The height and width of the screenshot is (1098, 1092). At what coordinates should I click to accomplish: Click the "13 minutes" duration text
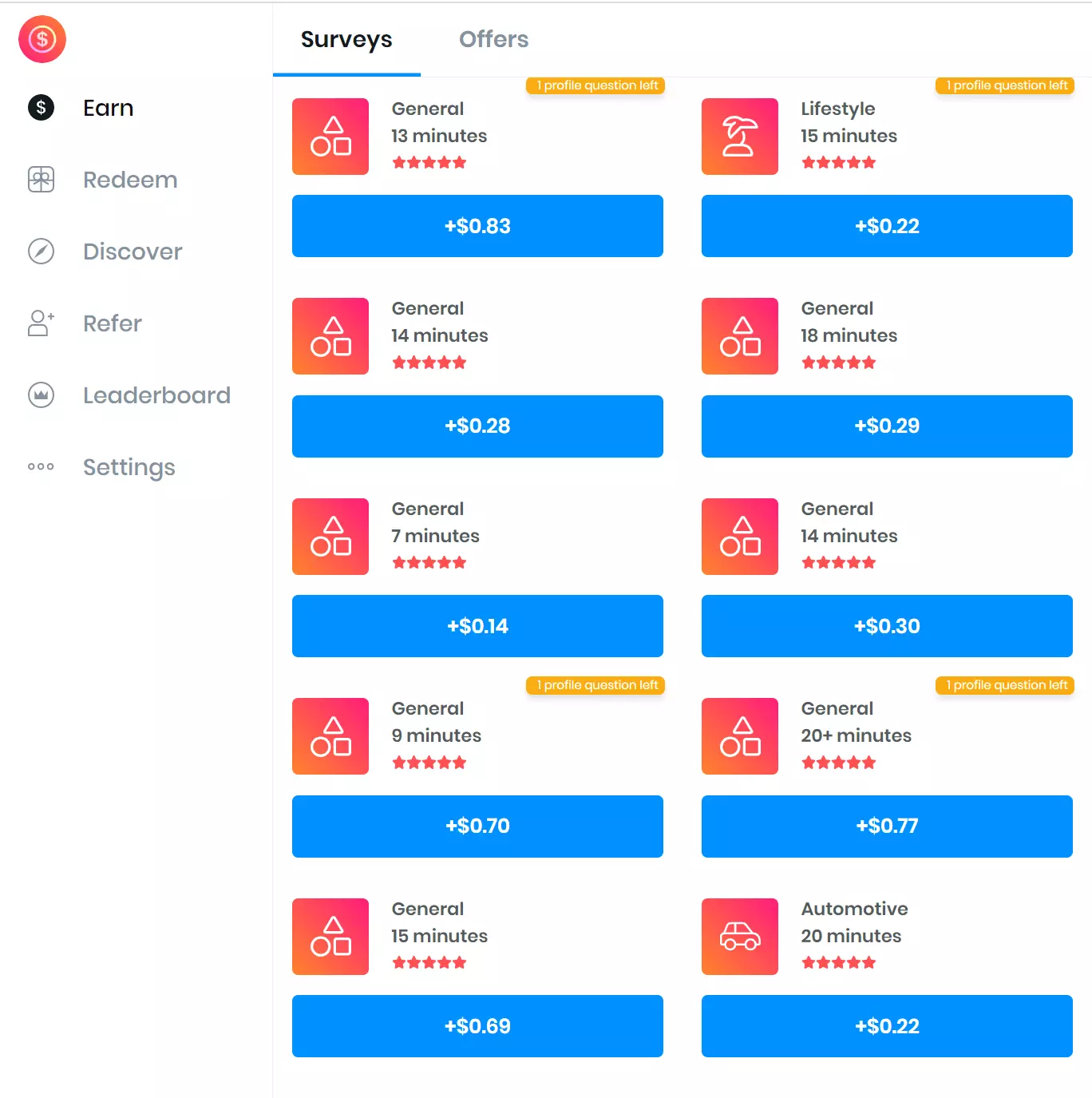[439, 136]
